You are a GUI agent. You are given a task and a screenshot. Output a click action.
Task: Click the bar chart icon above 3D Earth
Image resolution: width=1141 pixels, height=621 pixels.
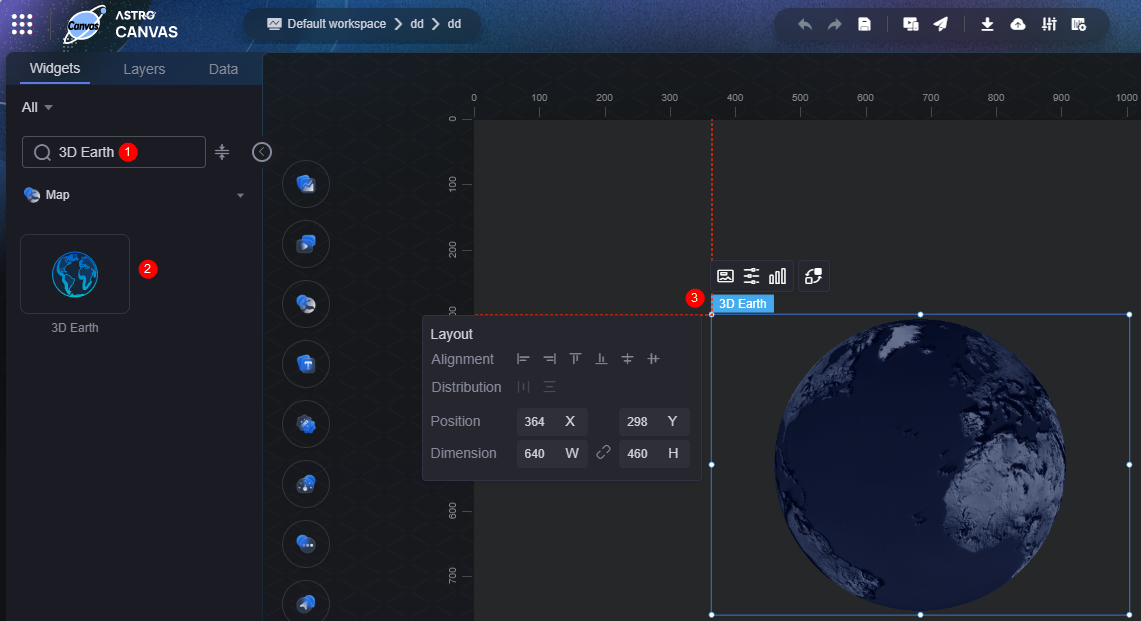(777, 276)
